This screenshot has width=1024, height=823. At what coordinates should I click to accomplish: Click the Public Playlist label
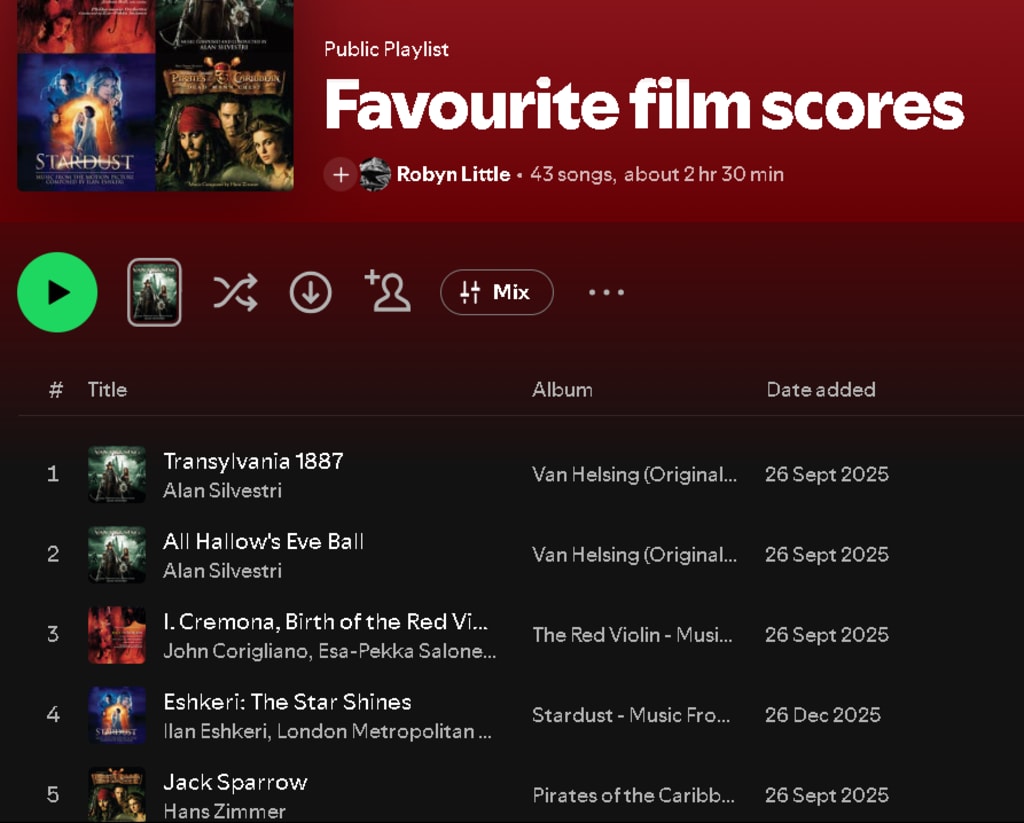(x=386, y=49)
